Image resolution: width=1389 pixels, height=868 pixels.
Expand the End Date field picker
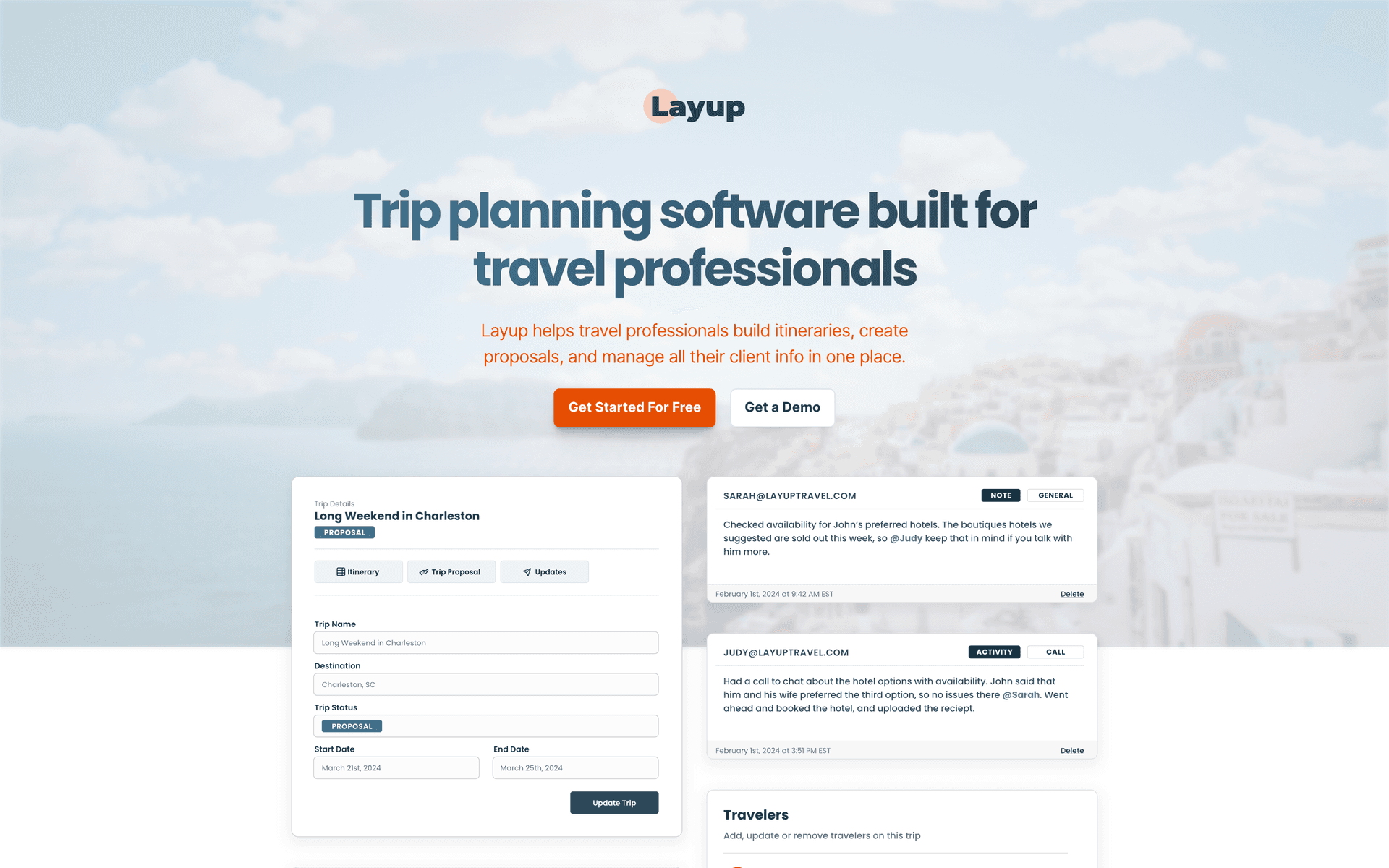click(575, 767)
